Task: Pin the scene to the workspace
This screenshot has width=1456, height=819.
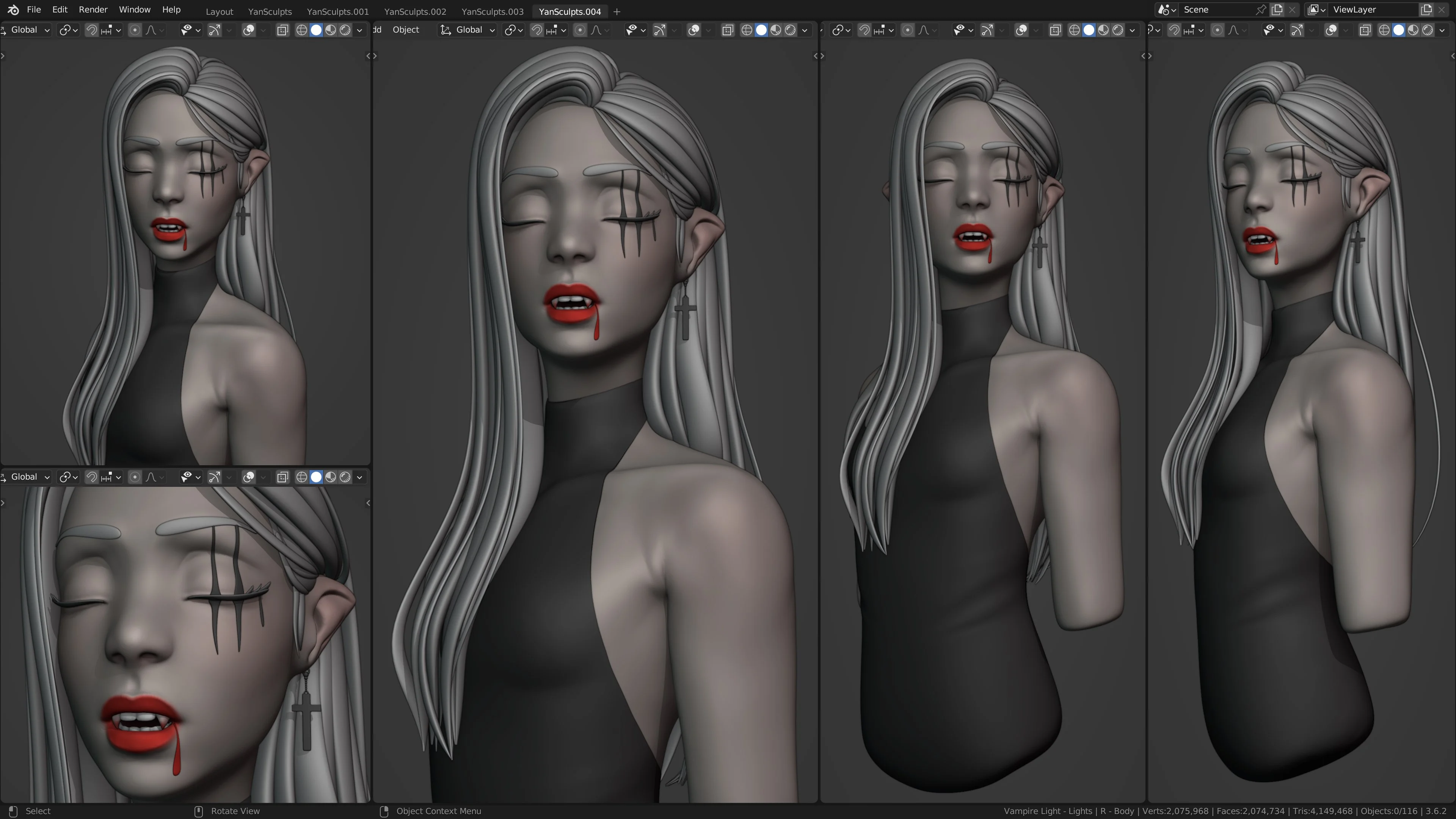Action: 1261,9
